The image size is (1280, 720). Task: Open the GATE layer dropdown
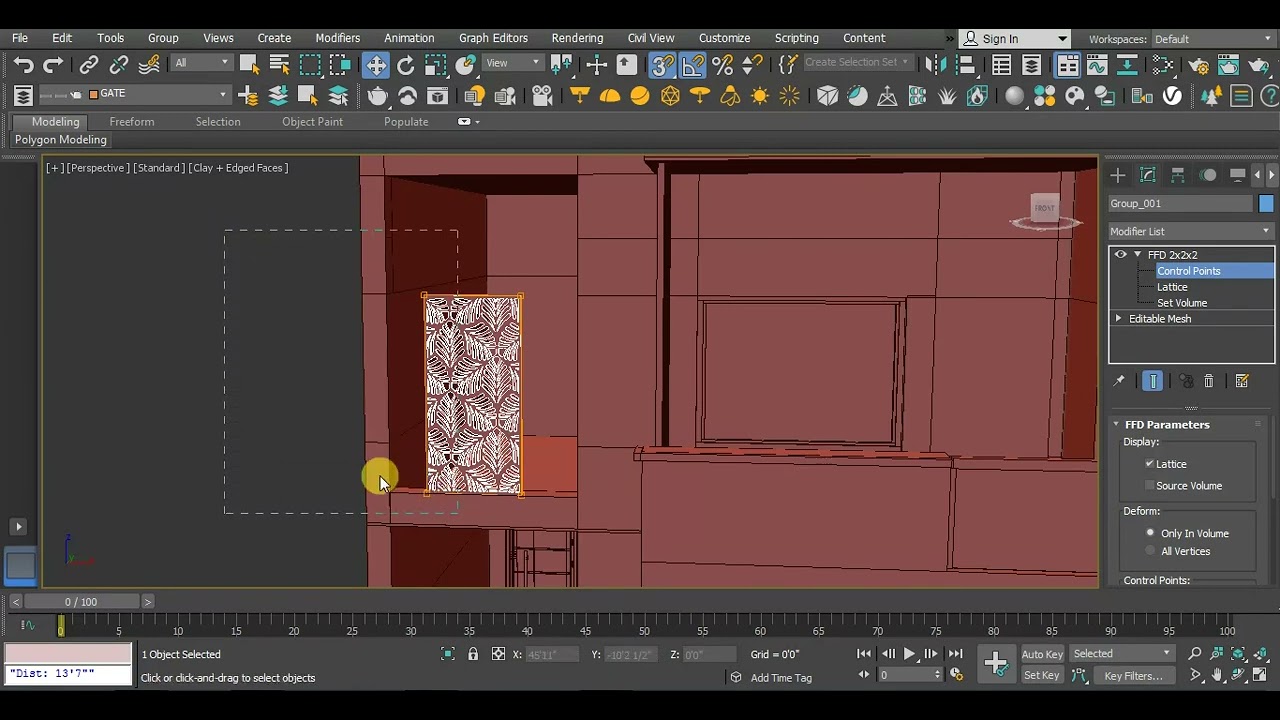tap(223, 94)
